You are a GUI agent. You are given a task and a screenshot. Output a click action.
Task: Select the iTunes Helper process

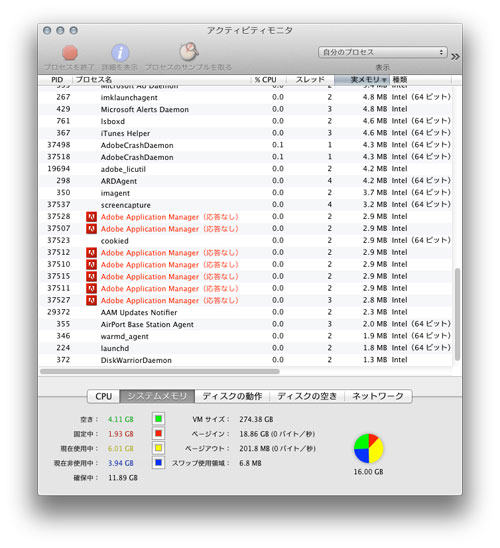click(245, 133)
